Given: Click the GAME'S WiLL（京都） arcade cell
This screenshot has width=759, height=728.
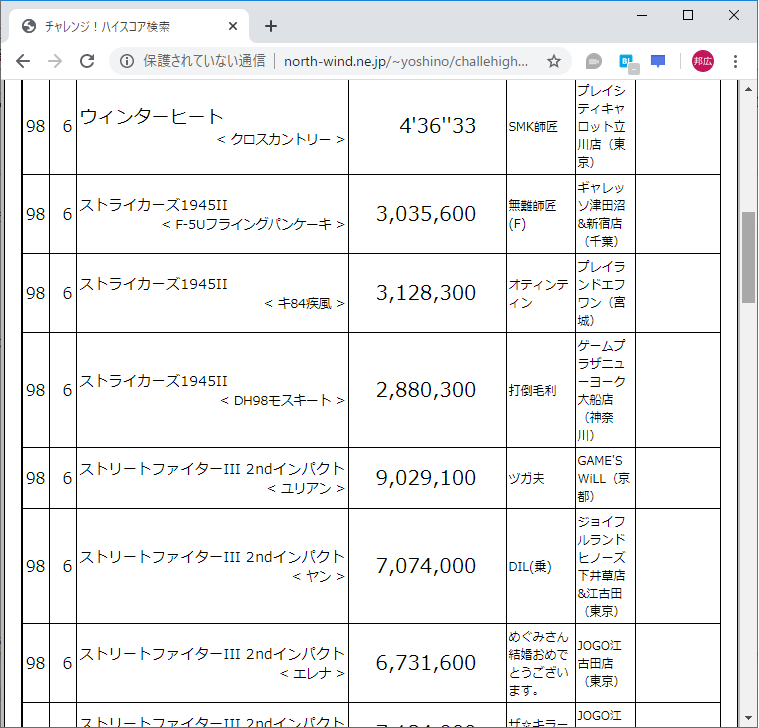Looking at the screenshot, I should (605, 478).
